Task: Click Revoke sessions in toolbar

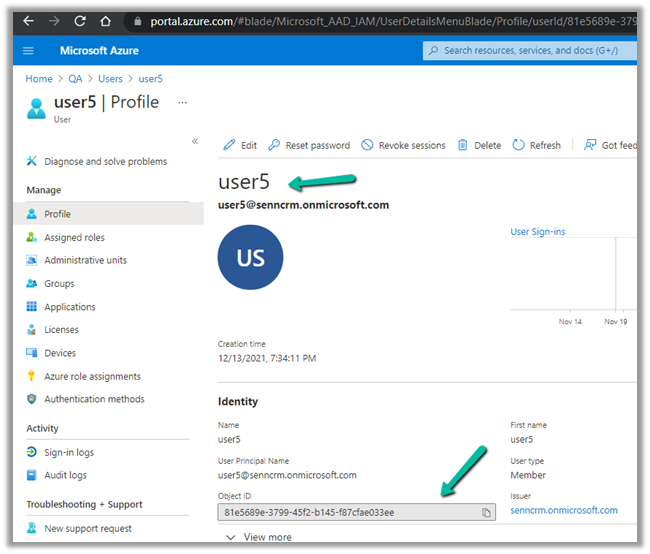Action: [x=403, y=145]
